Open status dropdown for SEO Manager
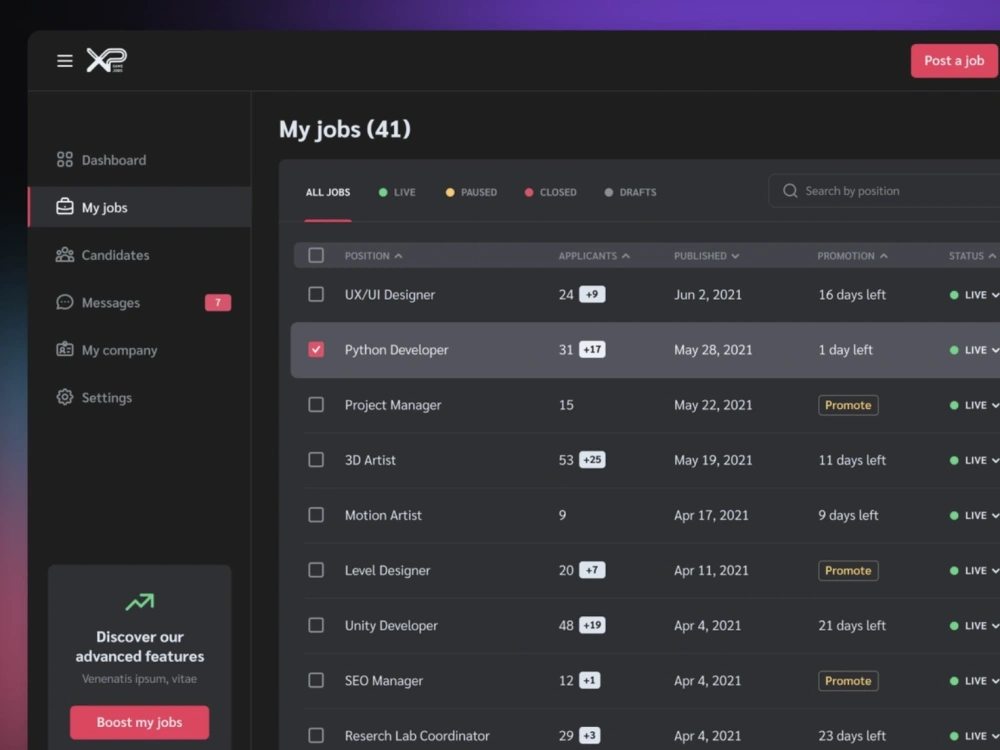Screen dimensions: 1000x750 point(974,681)
